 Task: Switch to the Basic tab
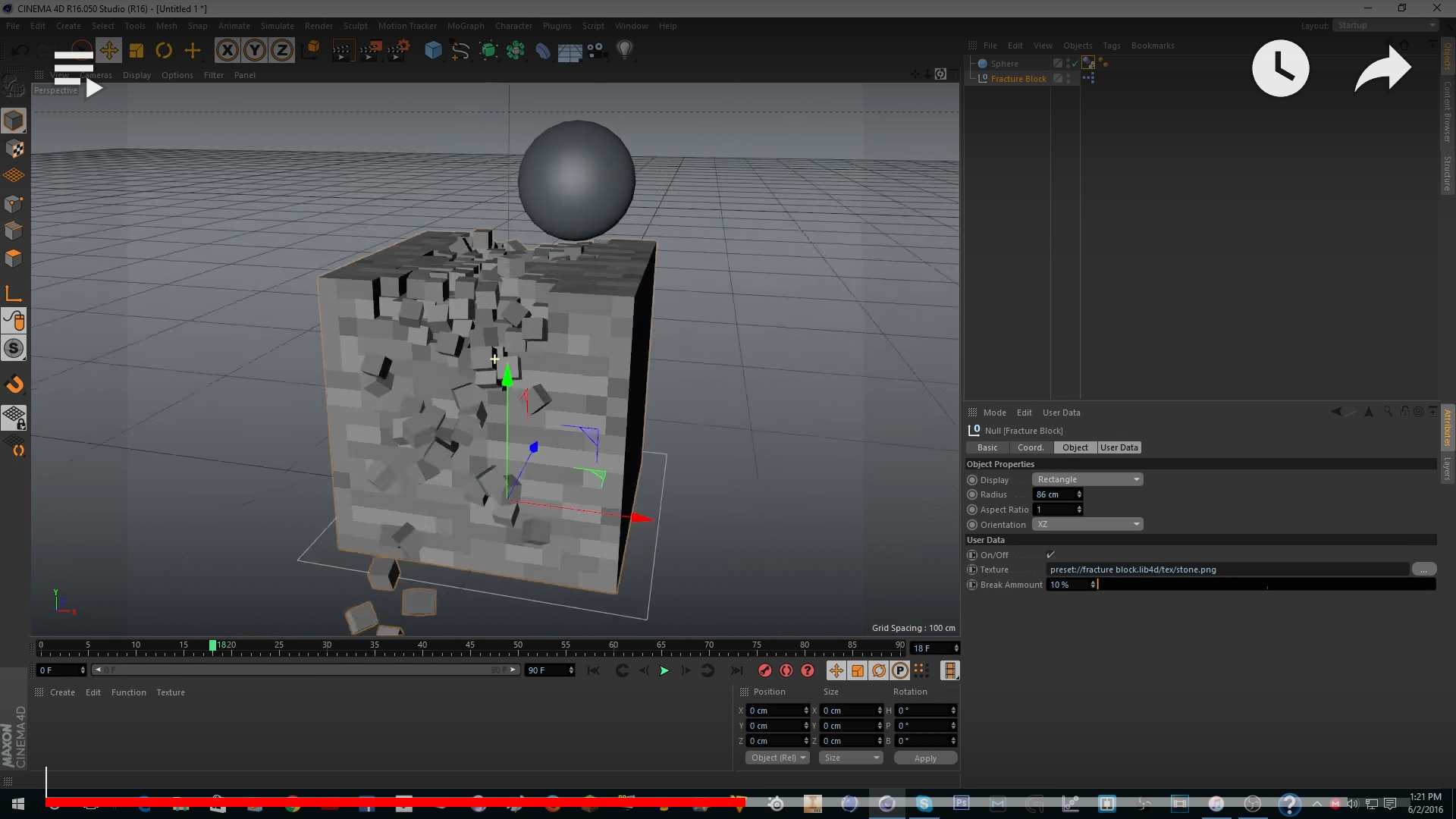pos(987,447)
